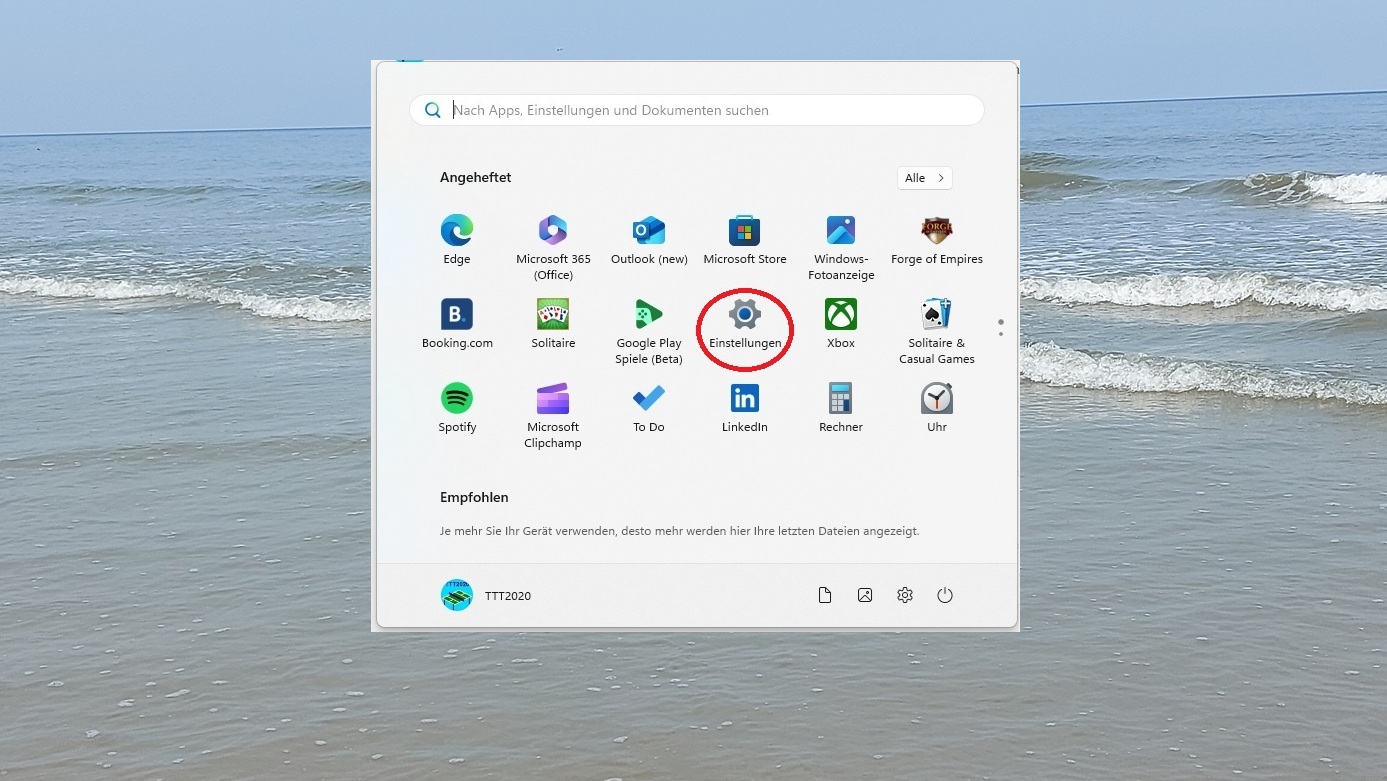Select the Angeheftet heading

476,177
